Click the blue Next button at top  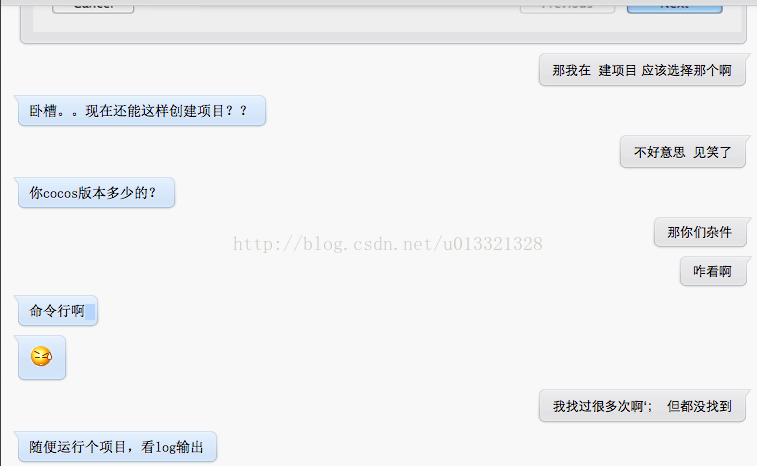(674, 6)
